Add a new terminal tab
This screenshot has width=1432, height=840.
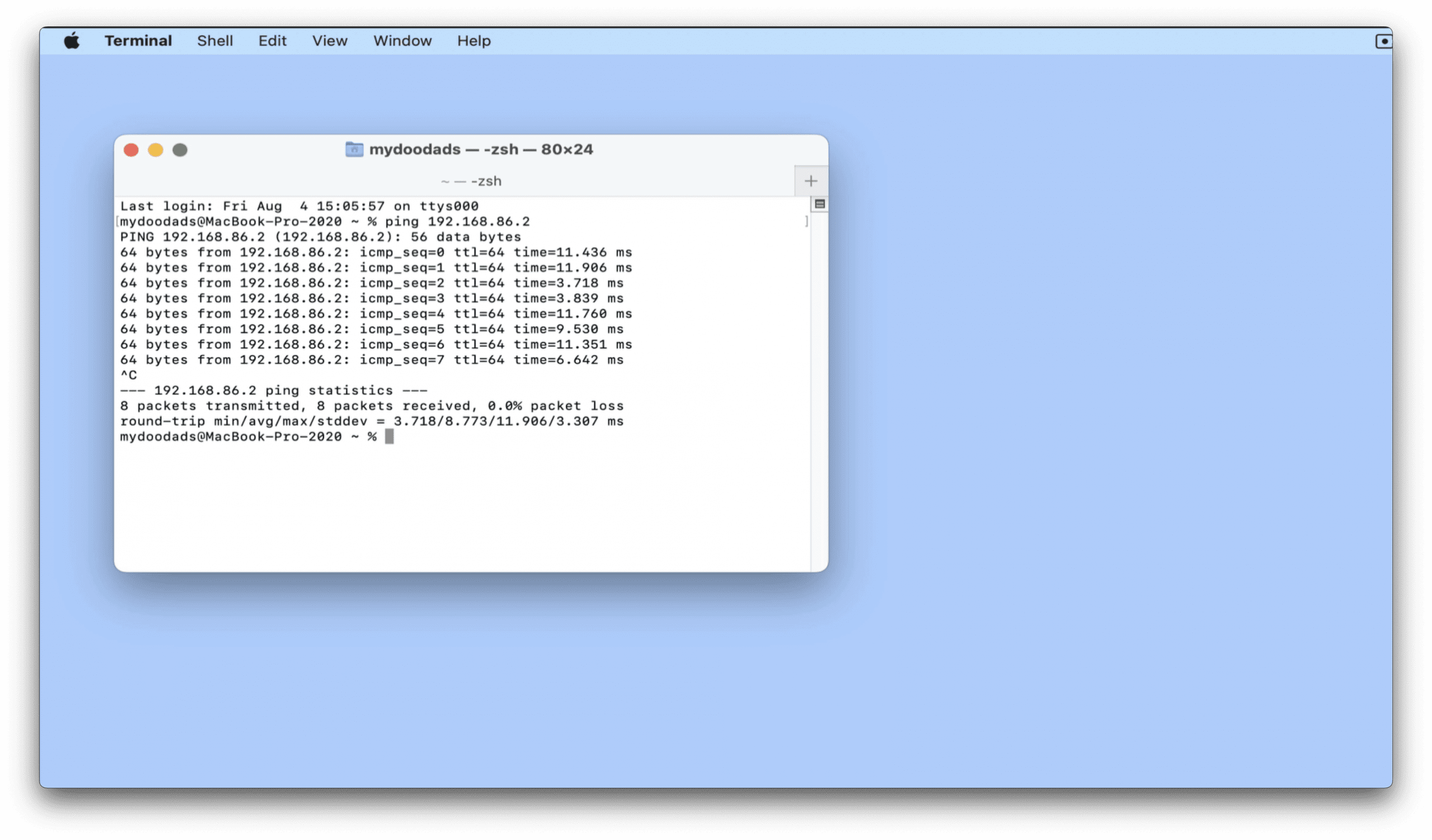pos(811,181)
